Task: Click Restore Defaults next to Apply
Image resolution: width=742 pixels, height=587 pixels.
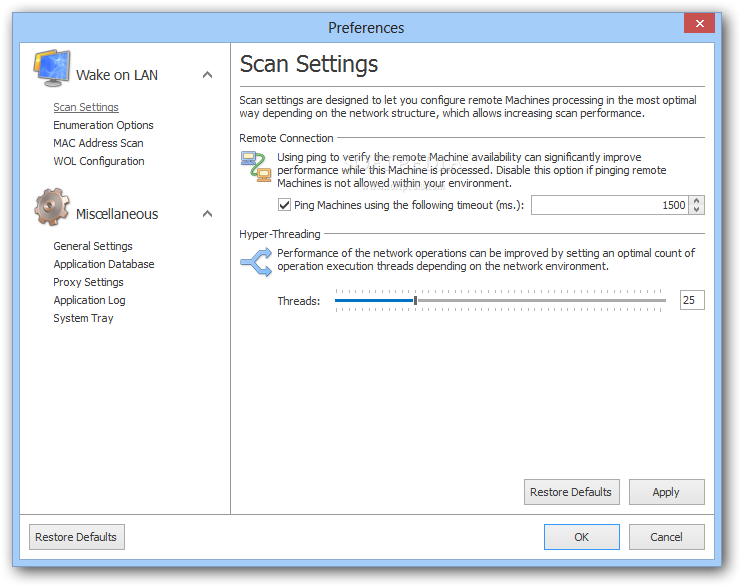Action: coord(571,492)
